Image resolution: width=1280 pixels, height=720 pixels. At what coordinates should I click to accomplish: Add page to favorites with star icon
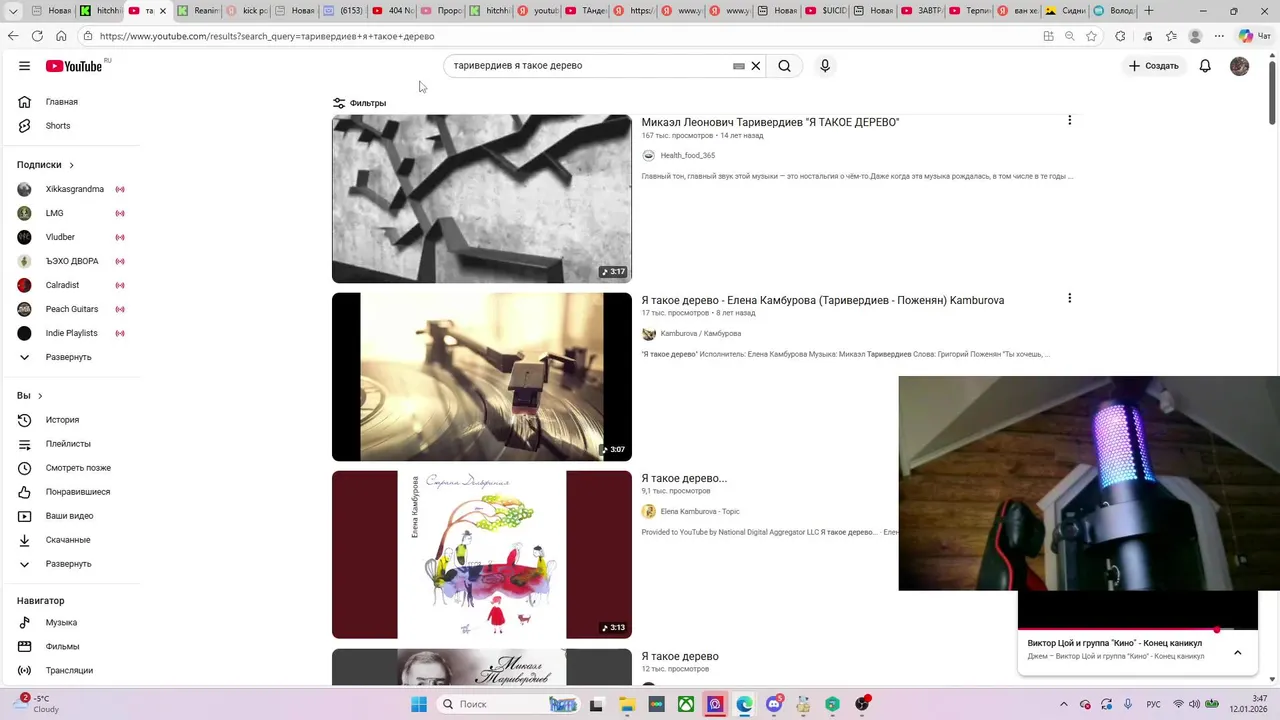point(1091,36)
